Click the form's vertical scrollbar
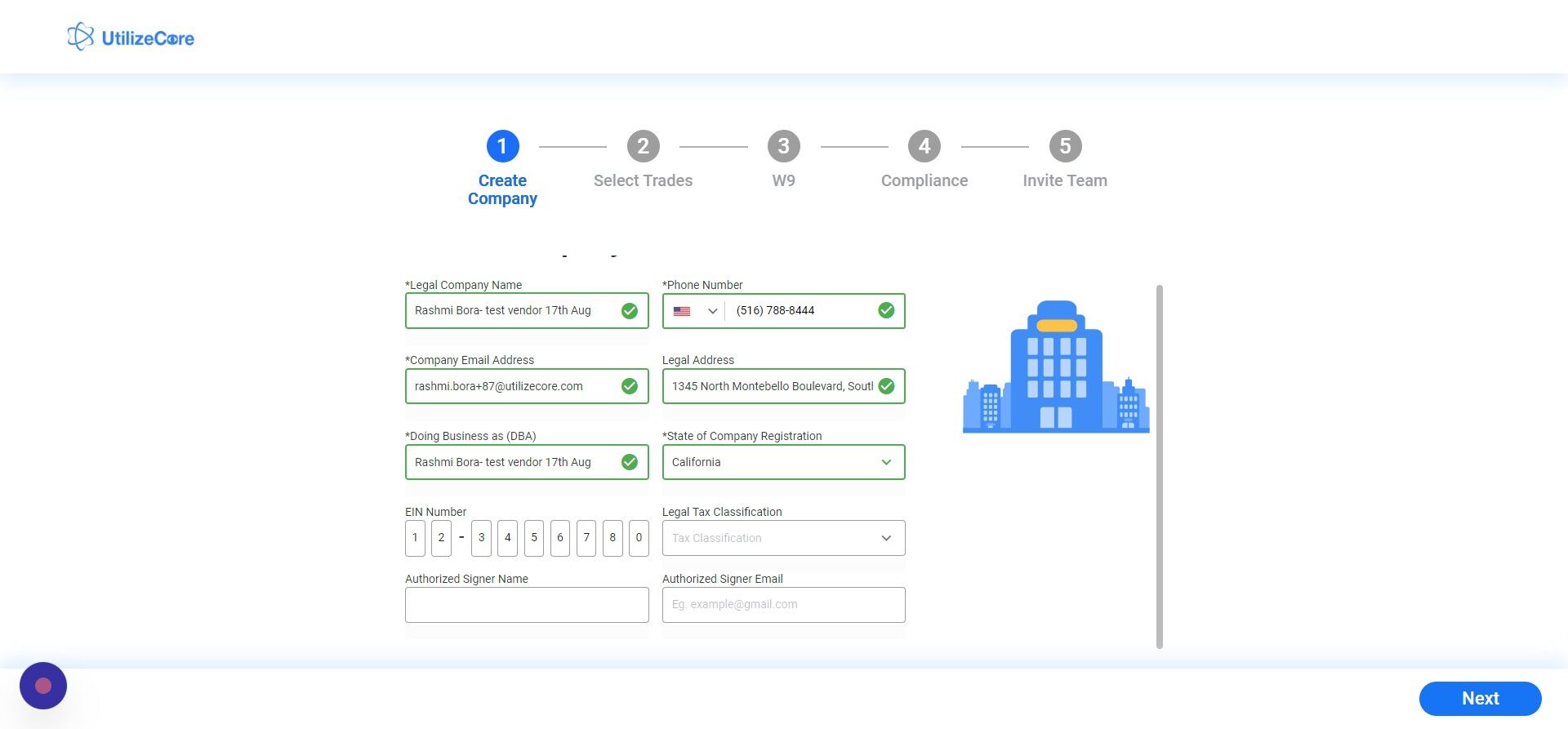1568x729 pixels. [1160, 467]
